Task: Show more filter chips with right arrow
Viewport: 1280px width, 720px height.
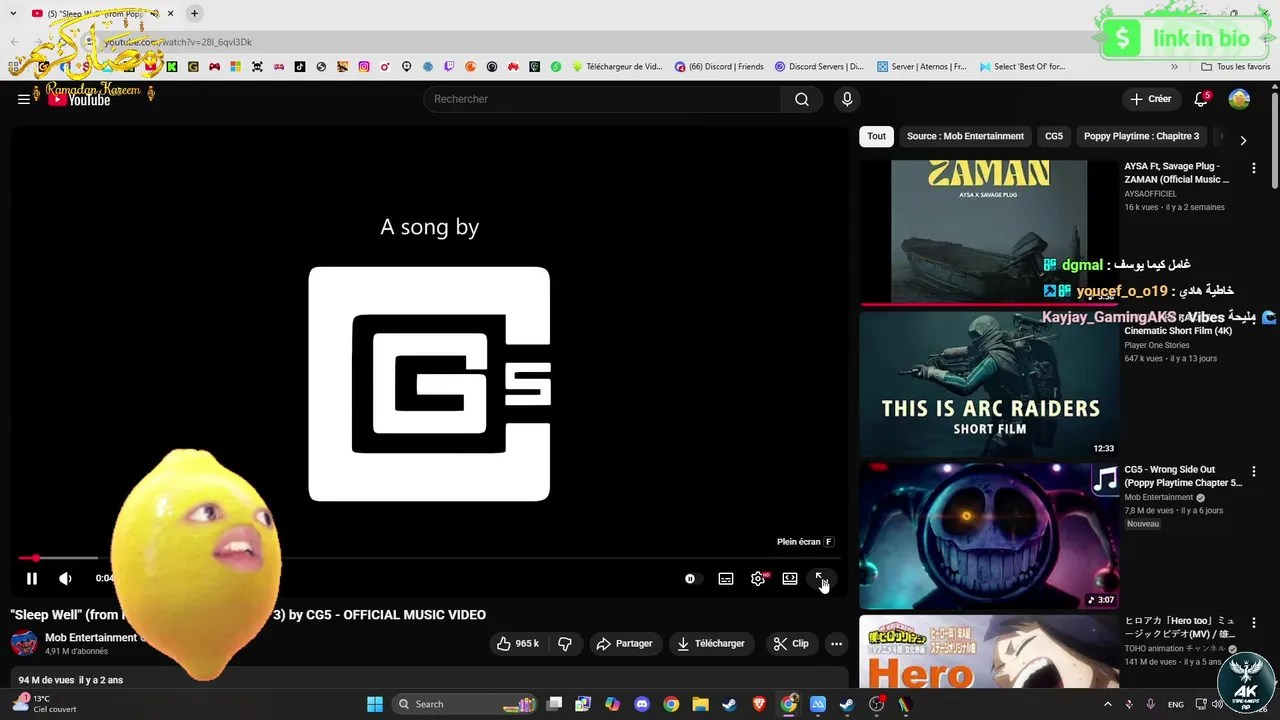Action: 1243,140
